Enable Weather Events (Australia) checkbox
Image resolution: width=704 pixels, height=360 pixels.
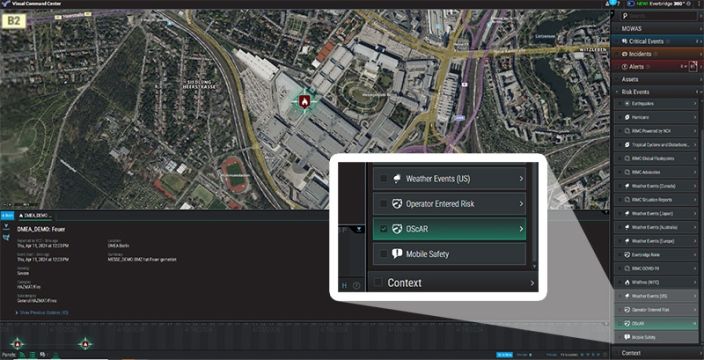(621, 227)
